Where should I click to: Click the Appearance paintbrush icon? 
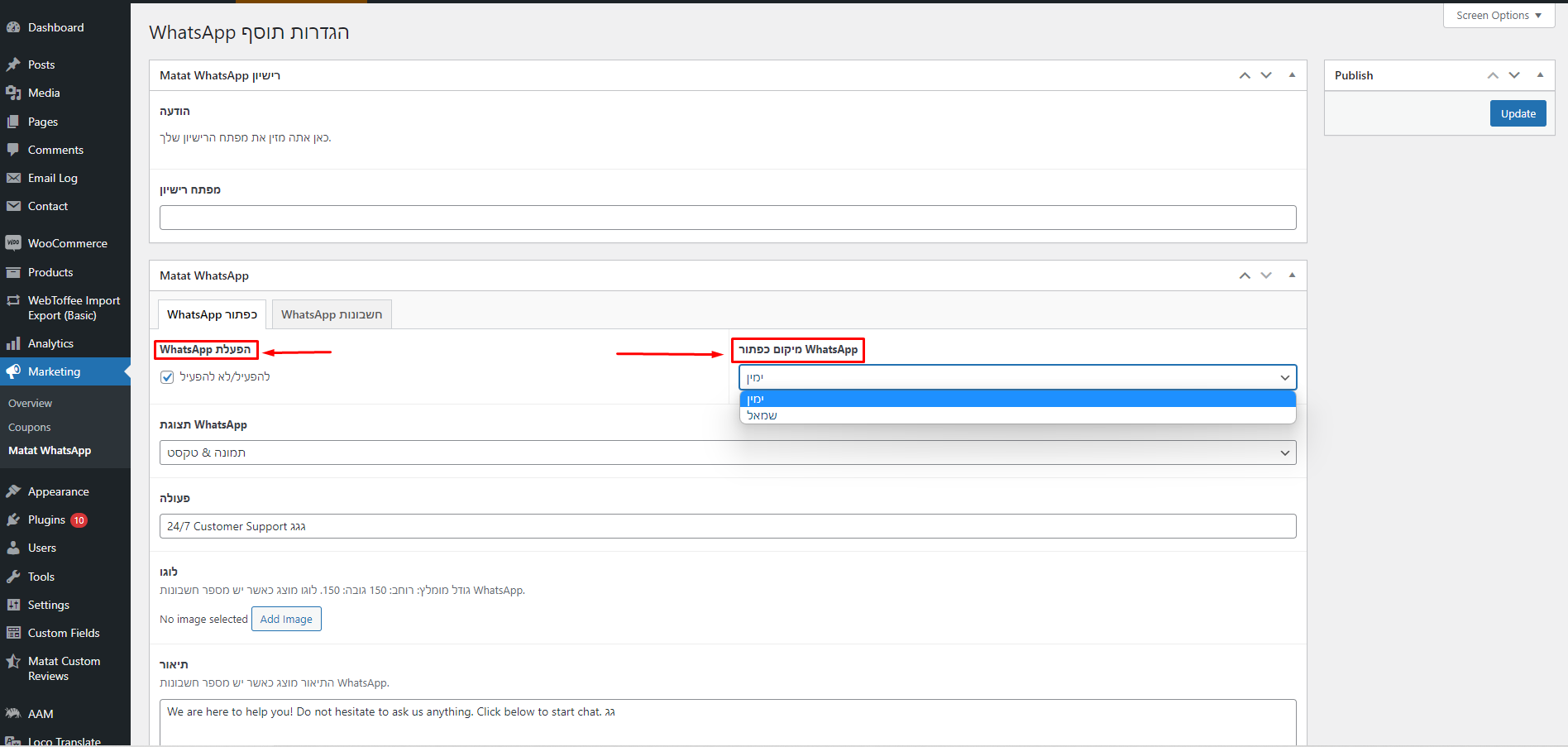tap(13, 491)
